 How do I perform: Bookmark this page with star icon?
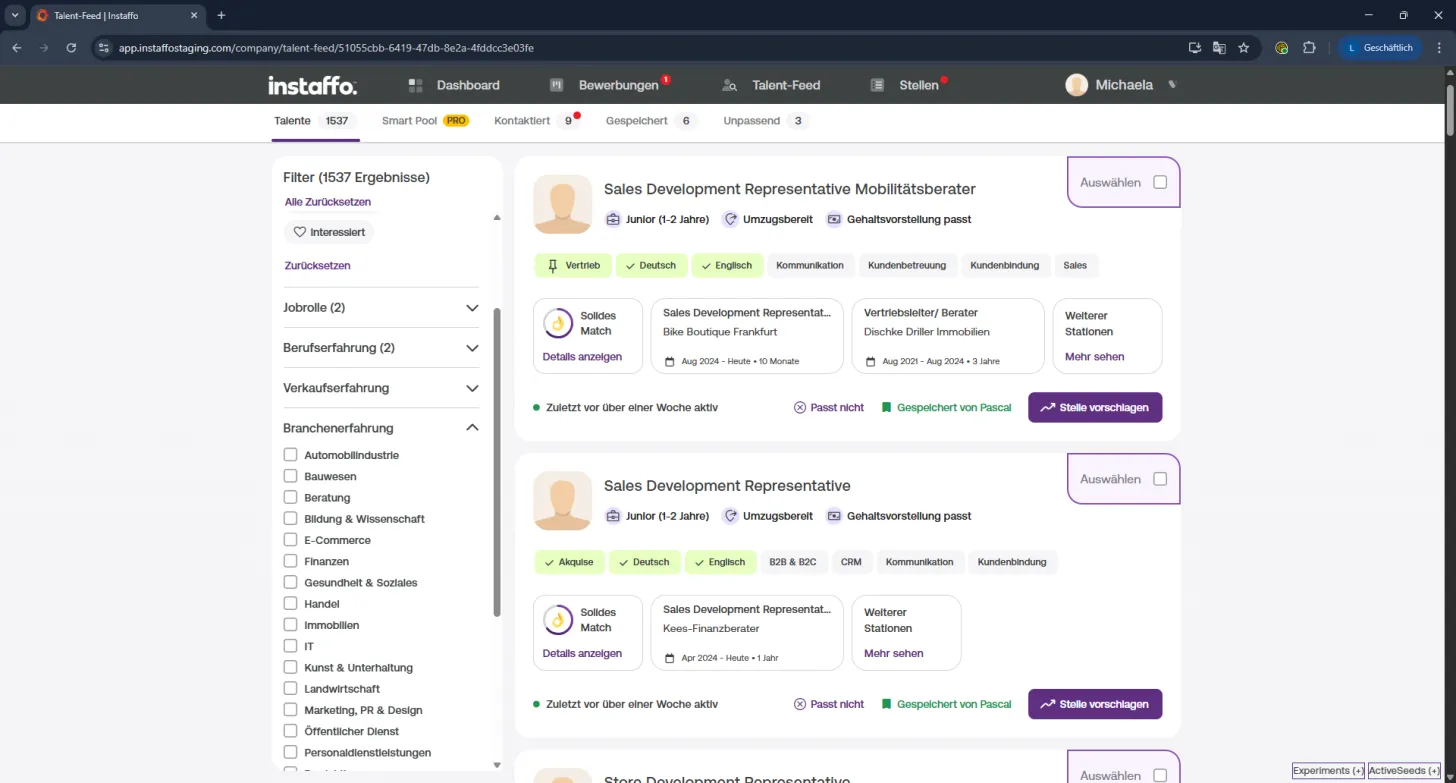click(x=1244, y=47)
